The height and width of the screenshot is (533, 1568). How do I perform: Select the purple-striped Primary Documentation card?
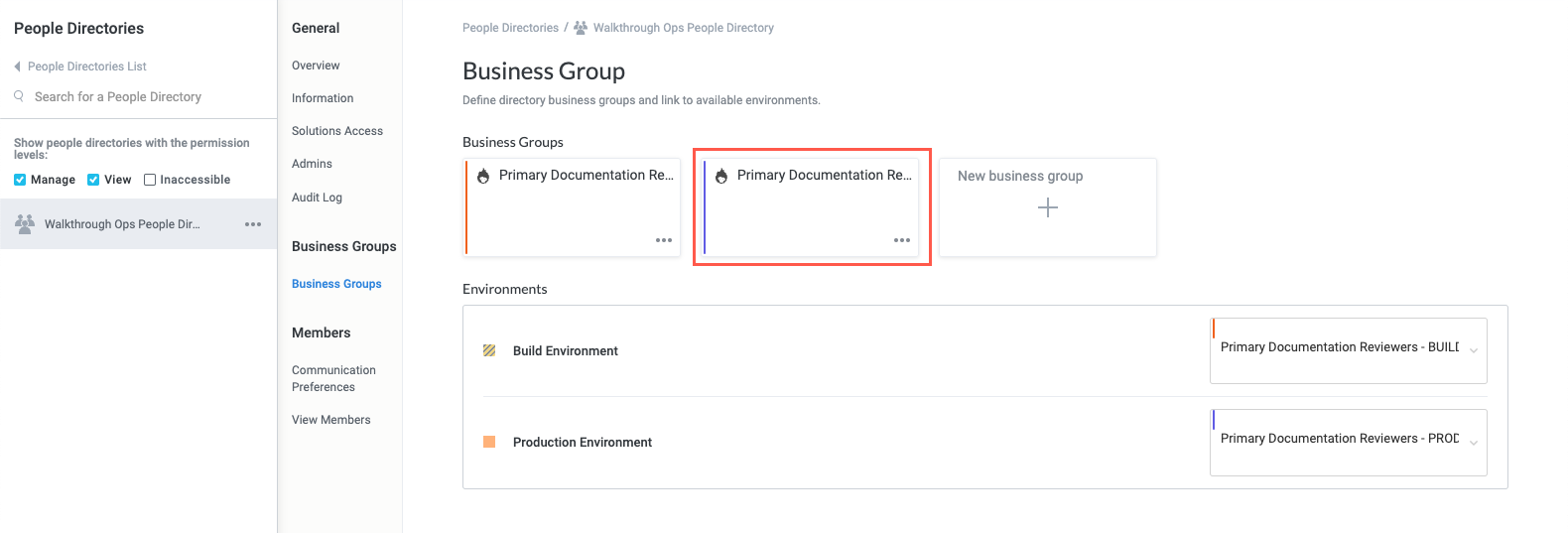(x=811, y=207)
